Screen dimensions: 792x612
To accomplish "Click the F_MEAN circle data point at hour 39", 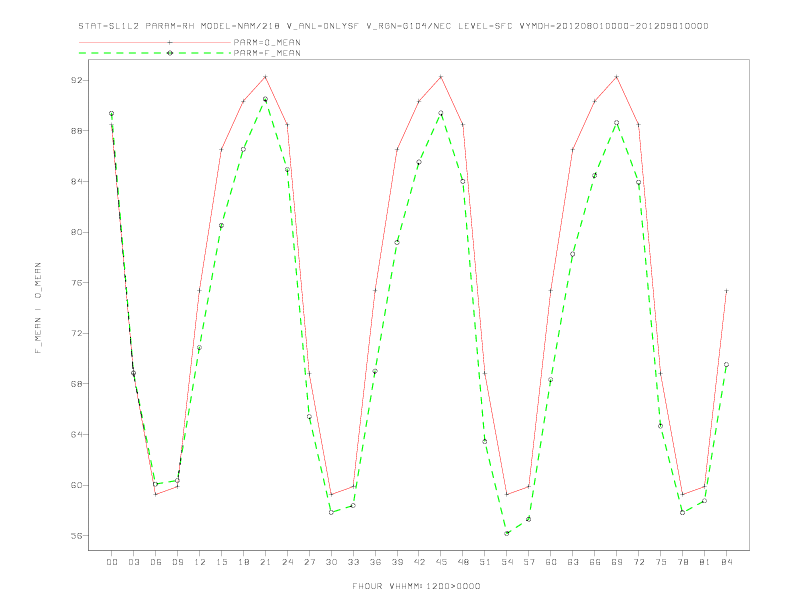I will [x=397, y=242].
